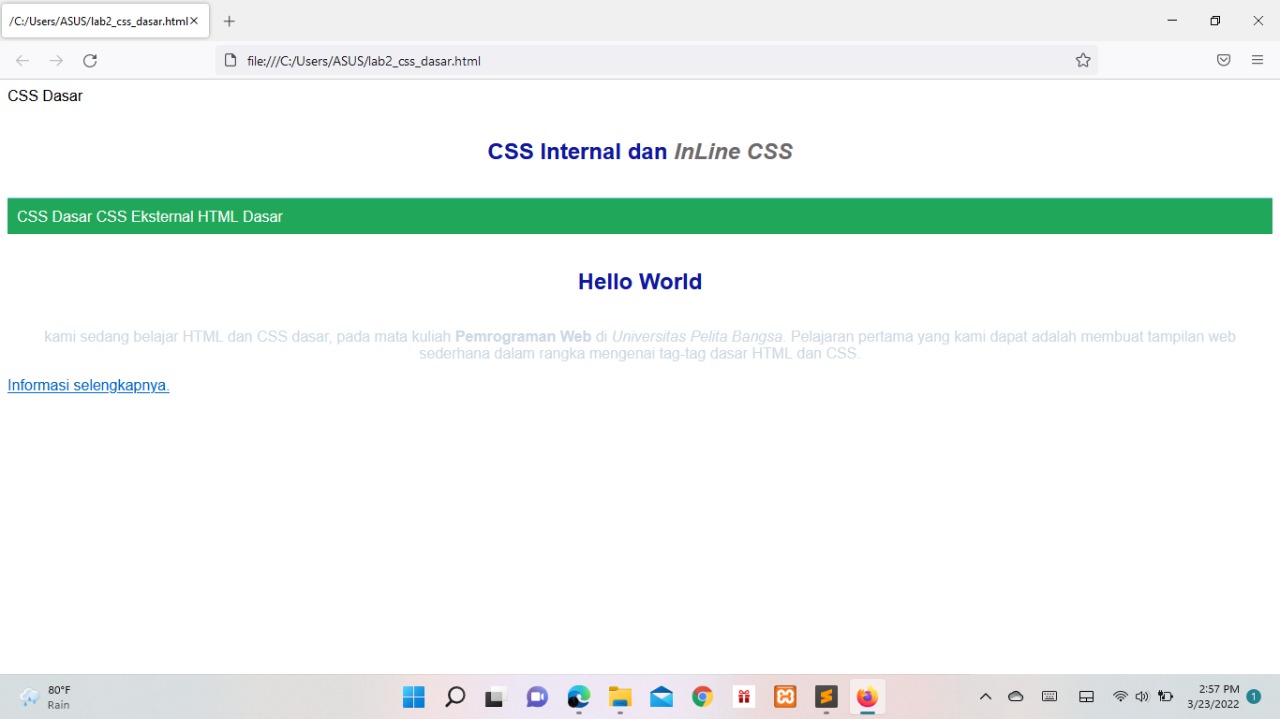The image size is (1280, 719).
Task: Go back with the browser back arrow
Action: [22, 61]
